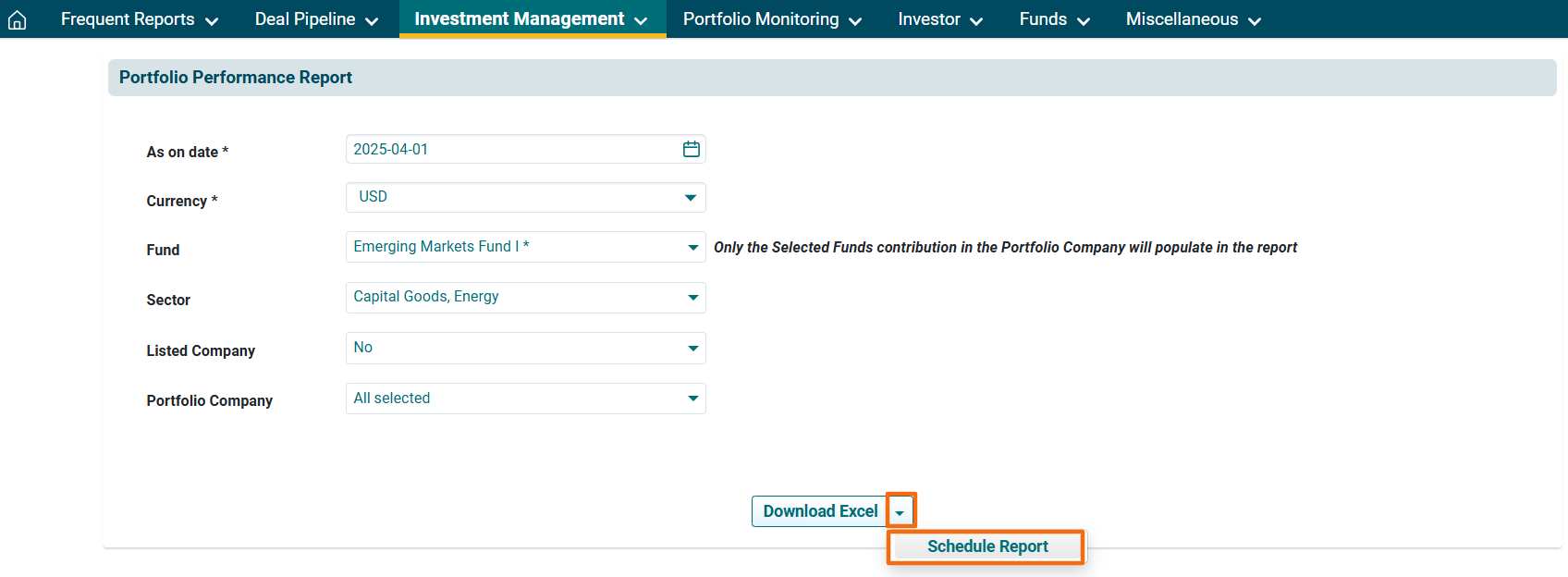Expand the Frequent Reports menu

tap(139, 19)
